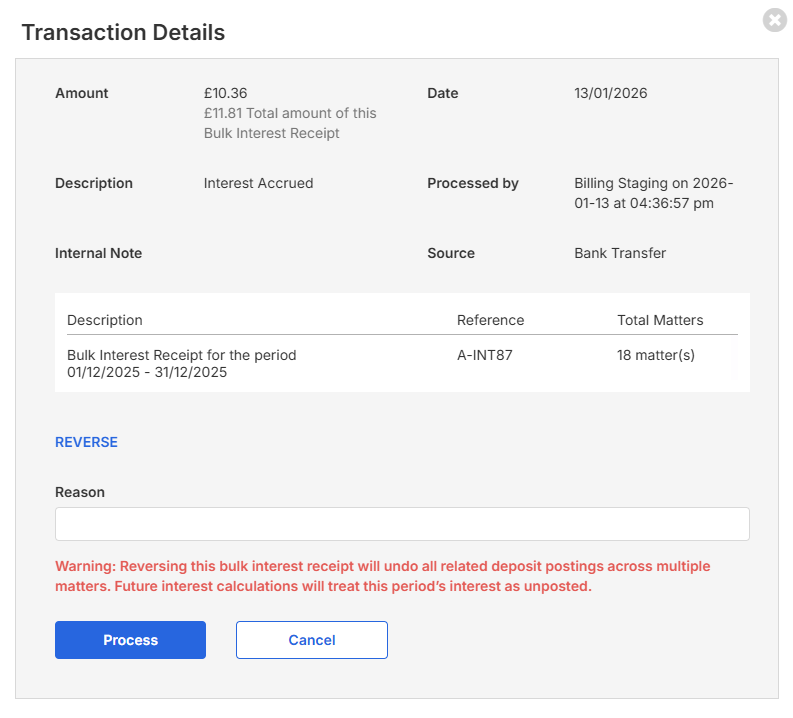Focus the Reason text field
This screenshot has width=793, height=718.
(402, 524)
